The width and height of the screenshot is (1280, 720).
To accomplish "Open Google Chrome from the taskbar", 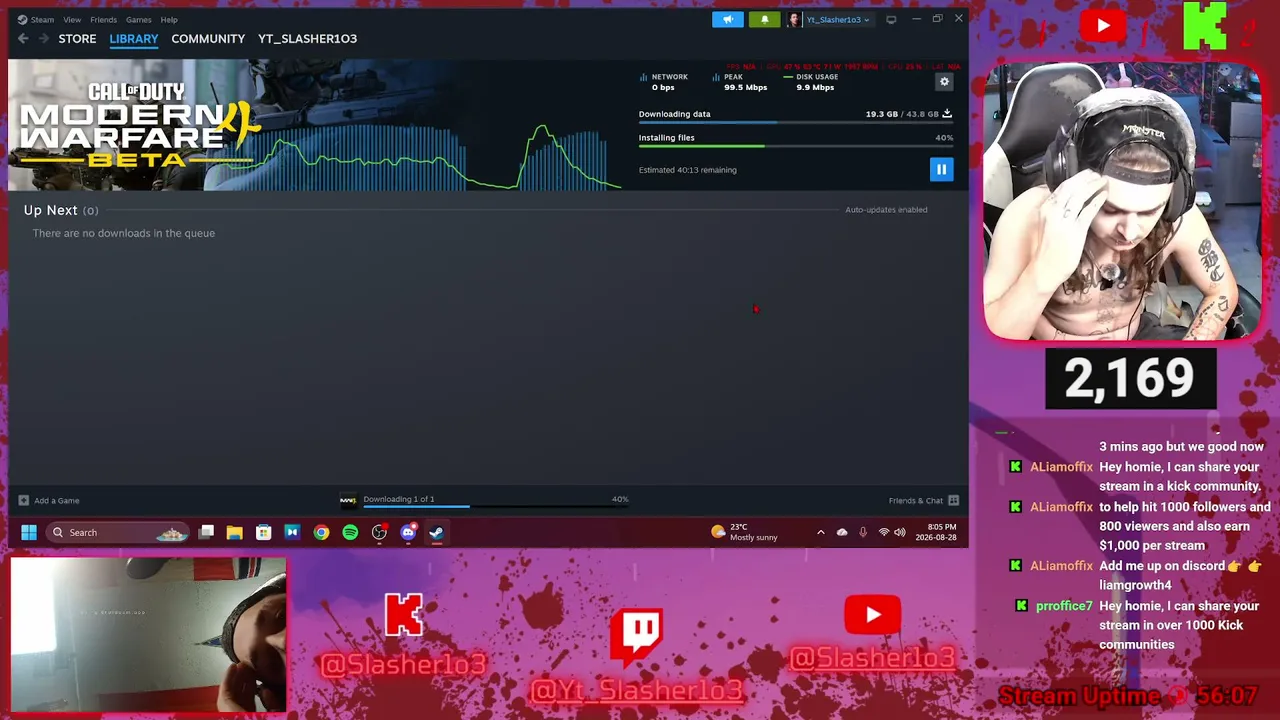I will [321, 532].
